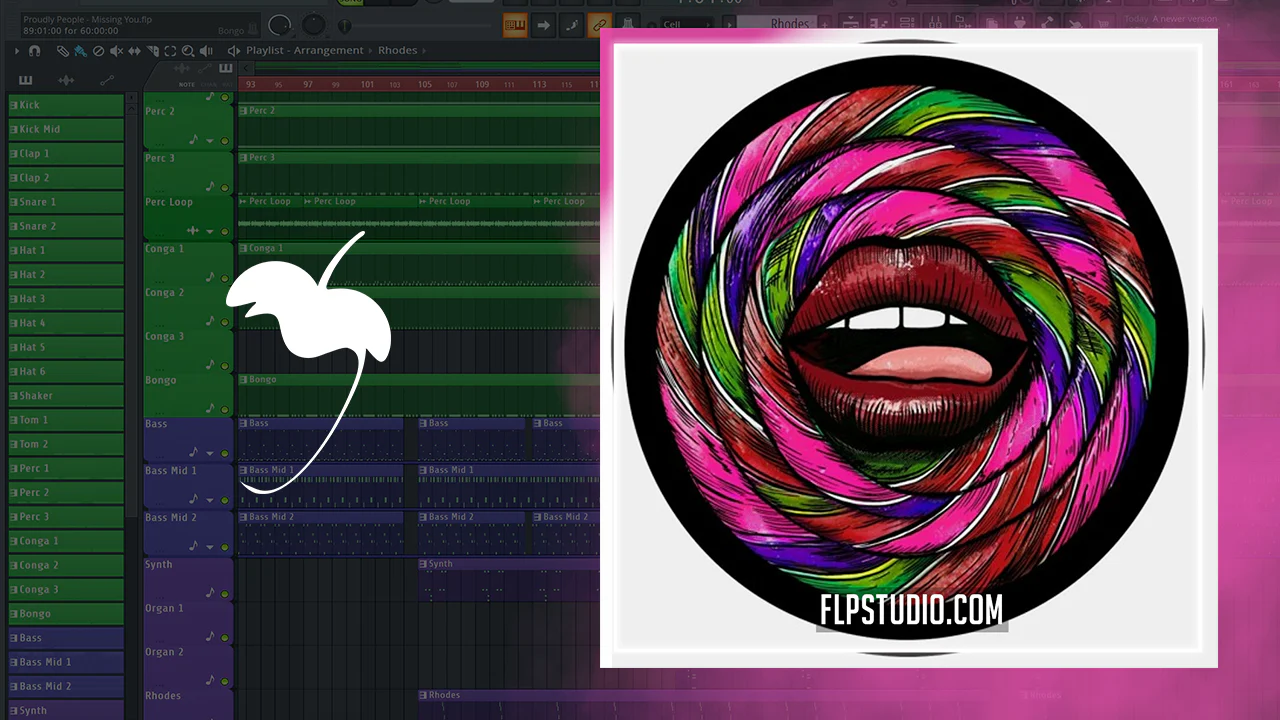Select the Slice tool
This screenshot has height=720, width=1280.
[x=152, y=51]
